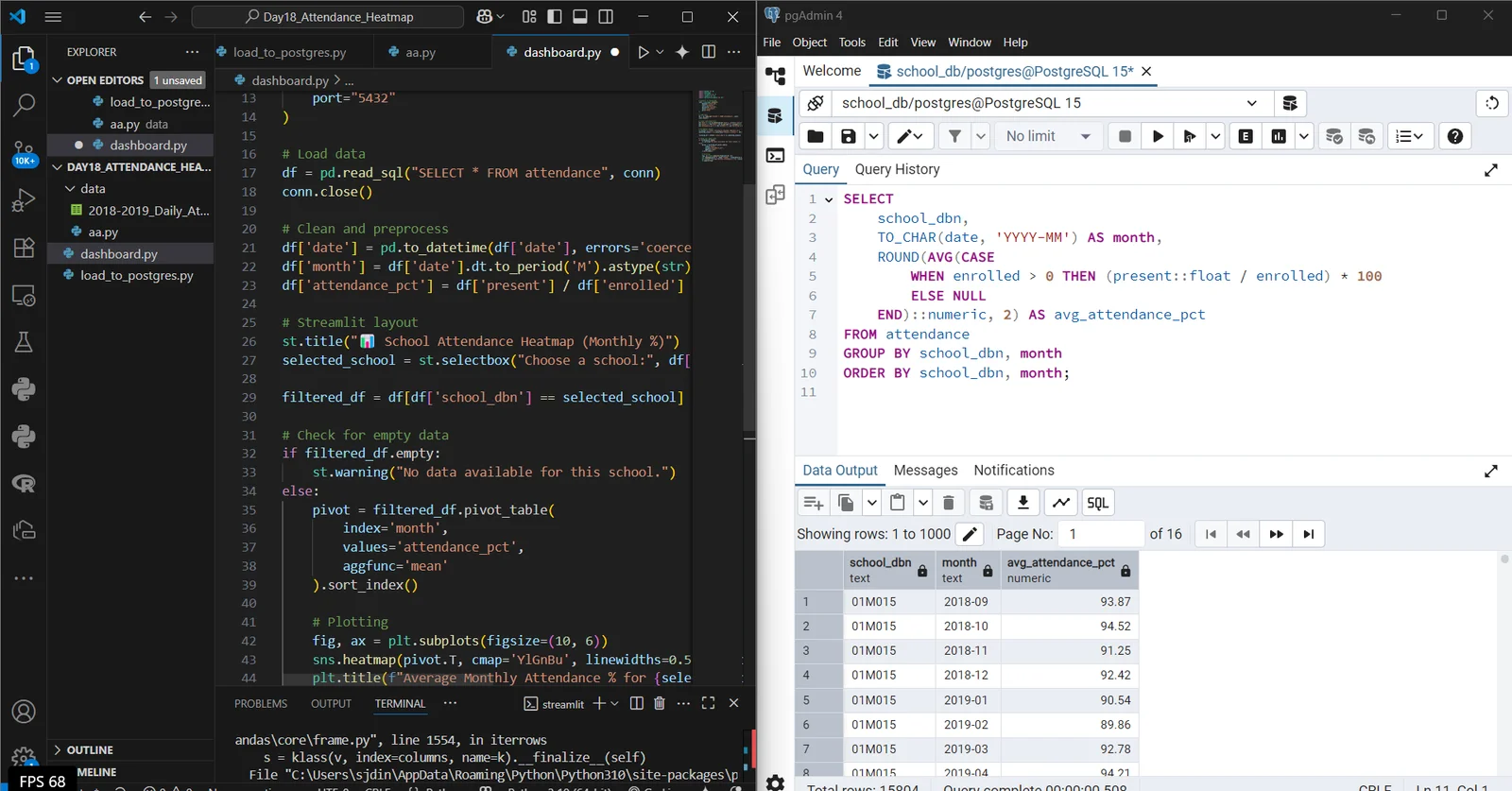The width and height of the screenshot is (1512, 791).
Task: Open the Search view in VS Code activity bar
Action: (24, 105)
